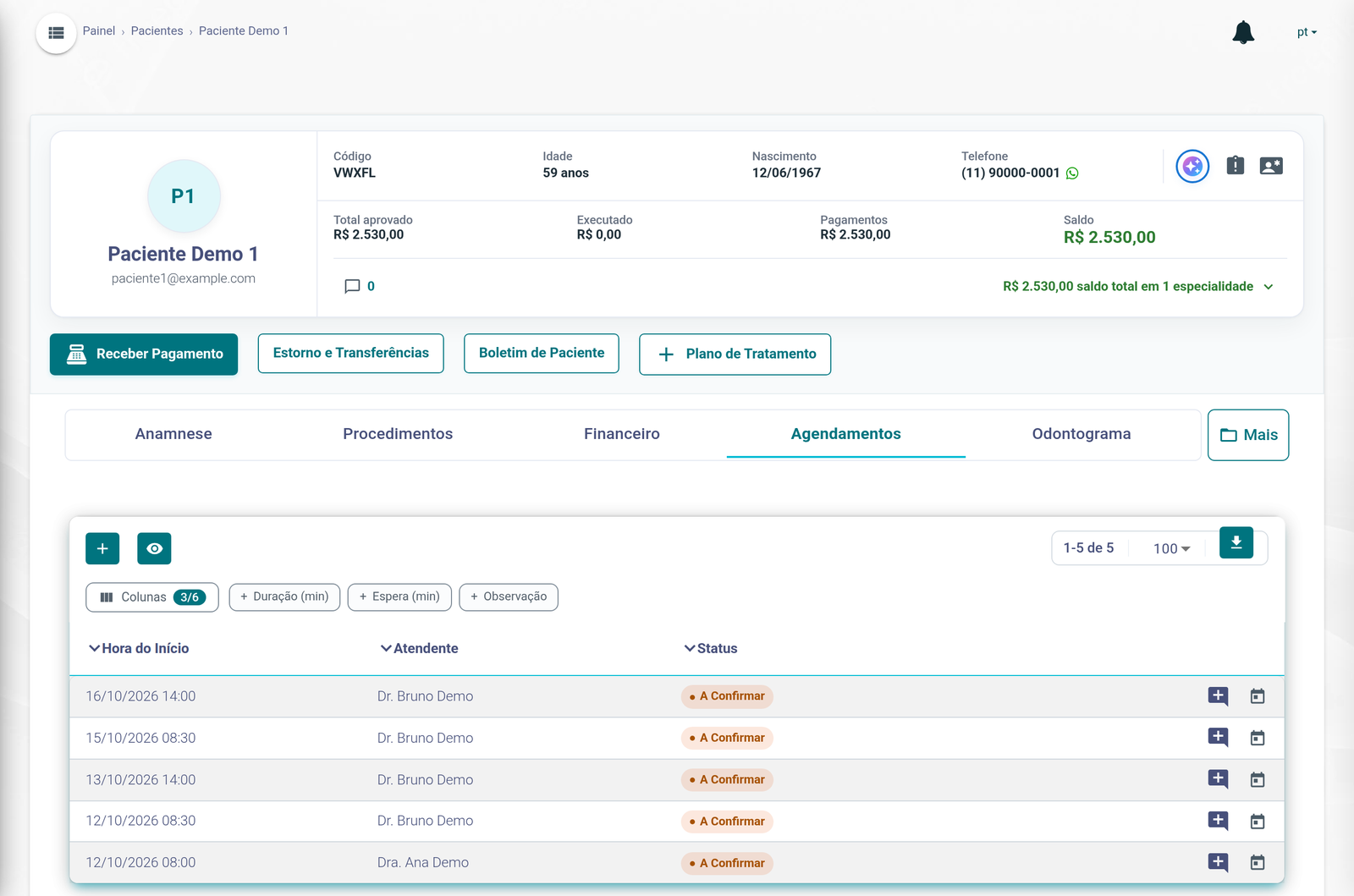The image size is (1354, 896).
Task: Enable the Observação column
Action: (x=509, y=596)
